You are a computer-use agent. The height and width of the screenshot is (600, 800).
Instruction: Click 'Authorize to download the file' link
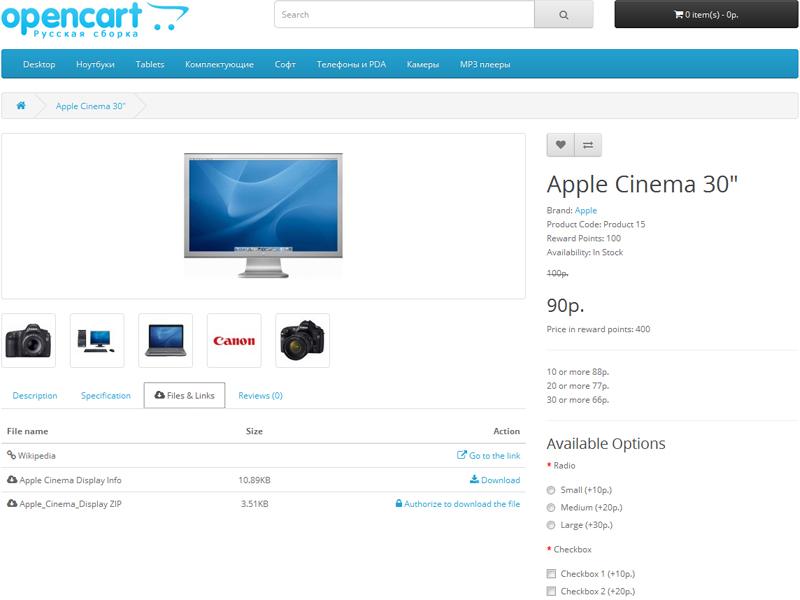pyautogui.click(x=458, y=504)
